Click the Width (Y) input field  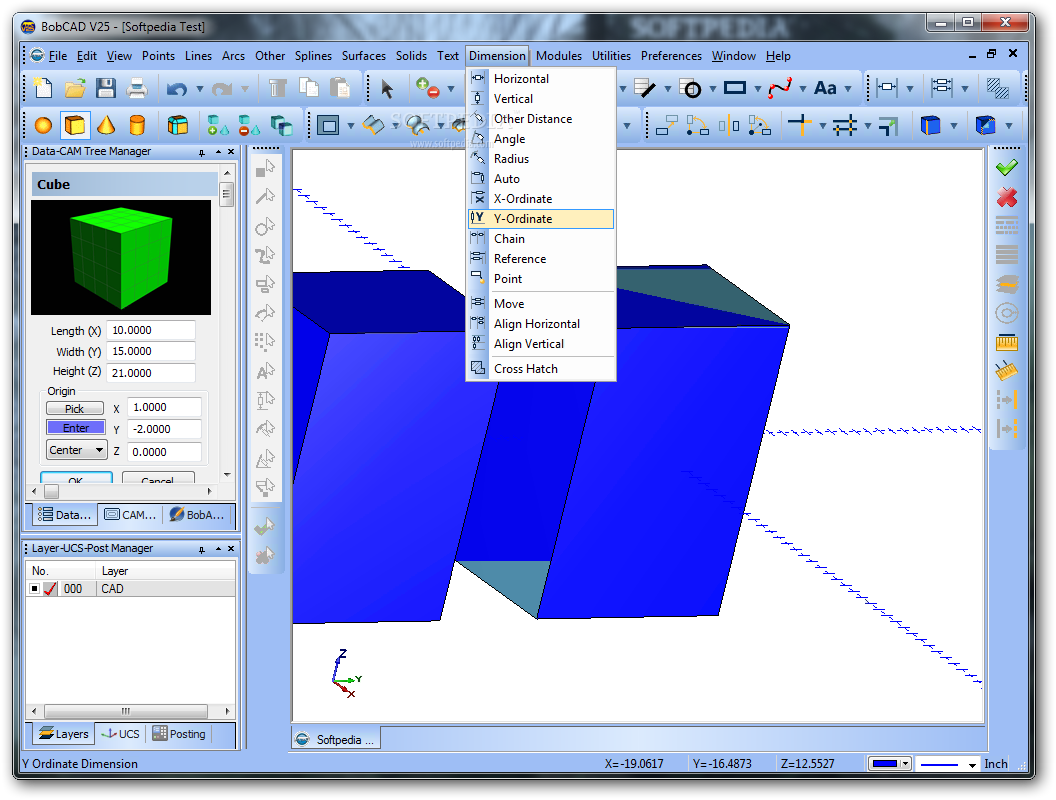[x=151, y=351]
